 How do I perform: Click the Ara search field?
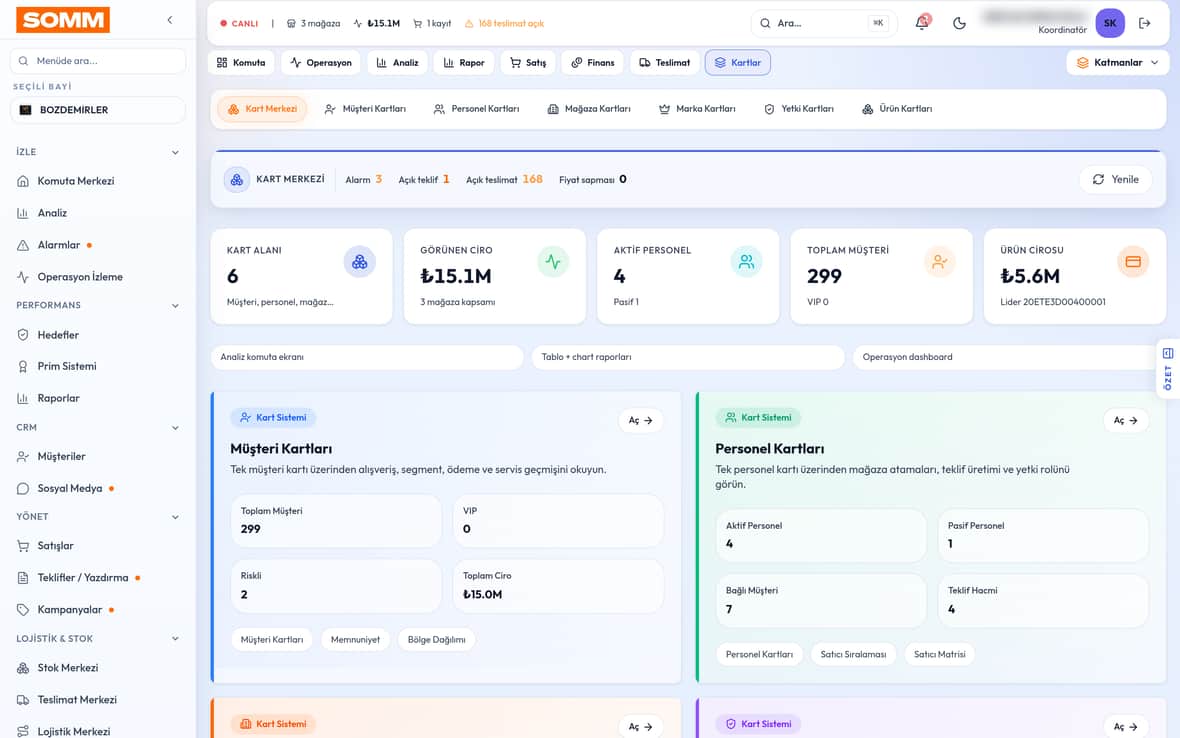[823, 23]
